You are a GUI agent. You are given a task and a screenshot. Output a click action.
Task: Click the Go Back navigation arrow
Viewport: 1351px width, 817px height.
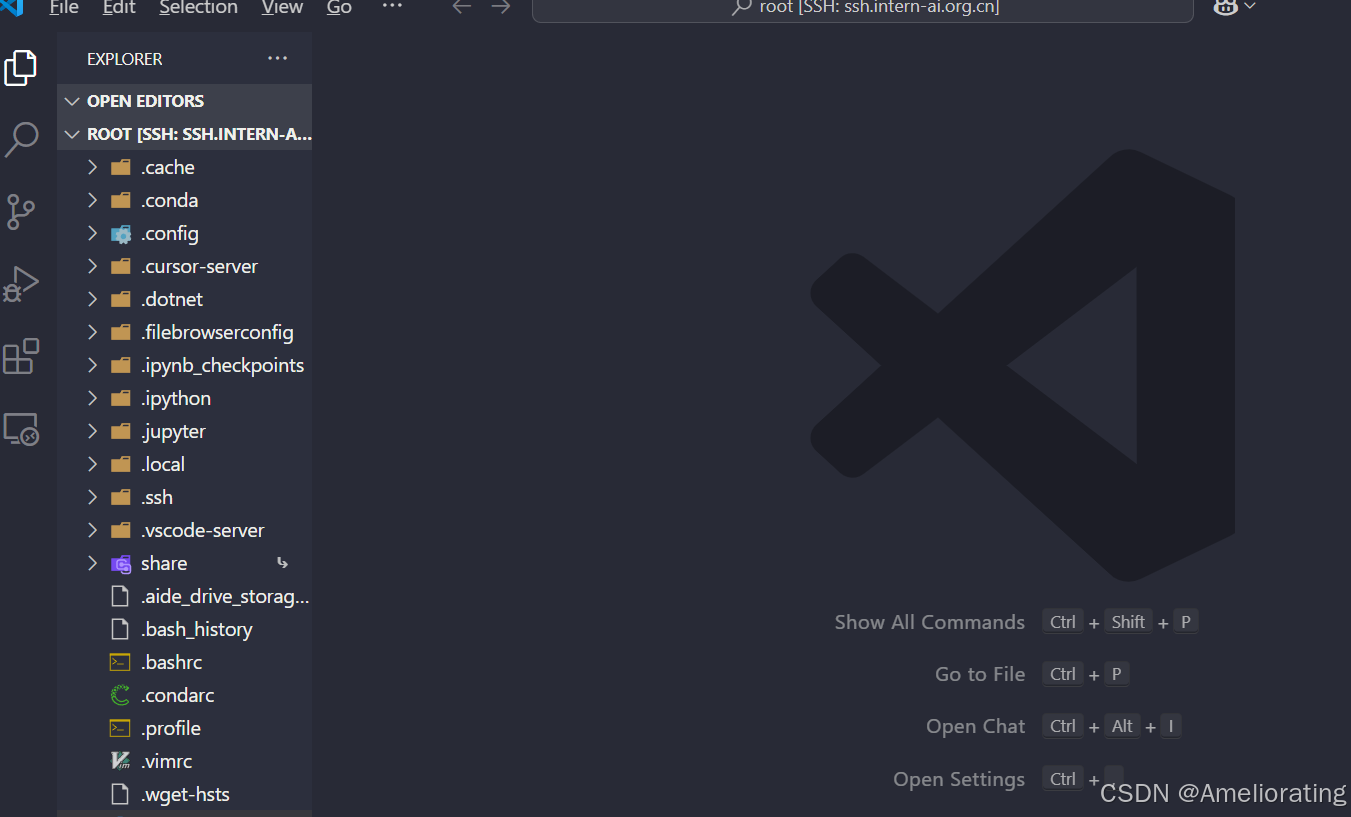point(460,8)
